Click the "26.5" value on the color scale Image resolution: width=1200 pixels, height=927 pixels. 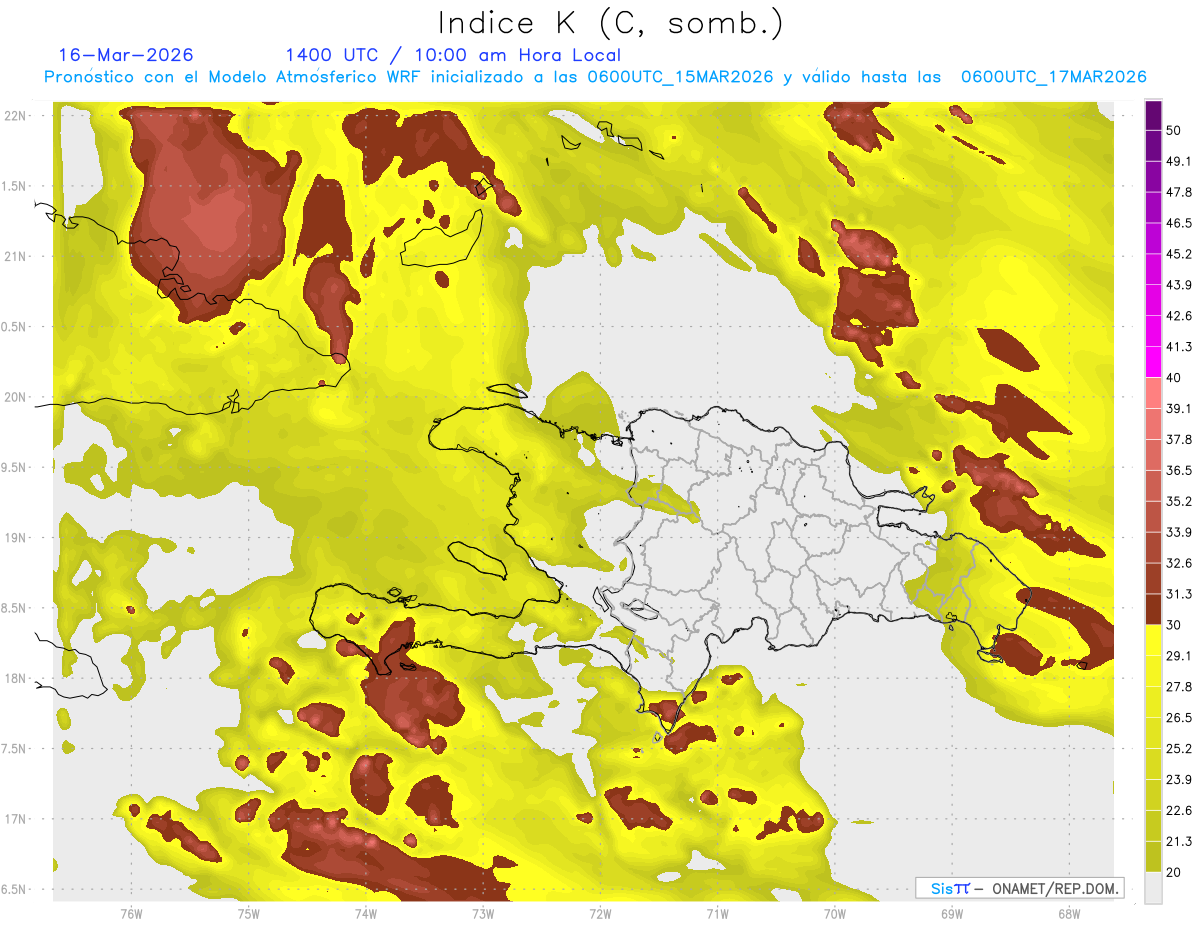(1179, 718)
